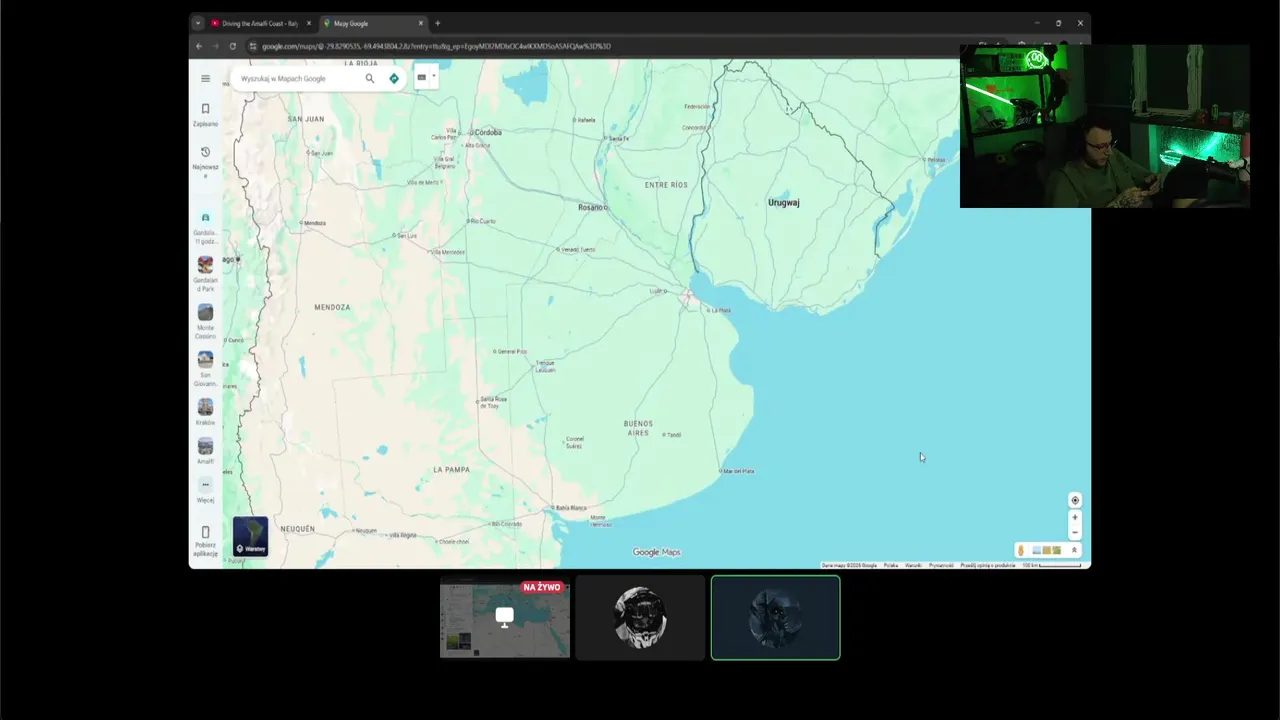Click the SAN JUAN province label
1280x720 pixels.
[306, 119]
